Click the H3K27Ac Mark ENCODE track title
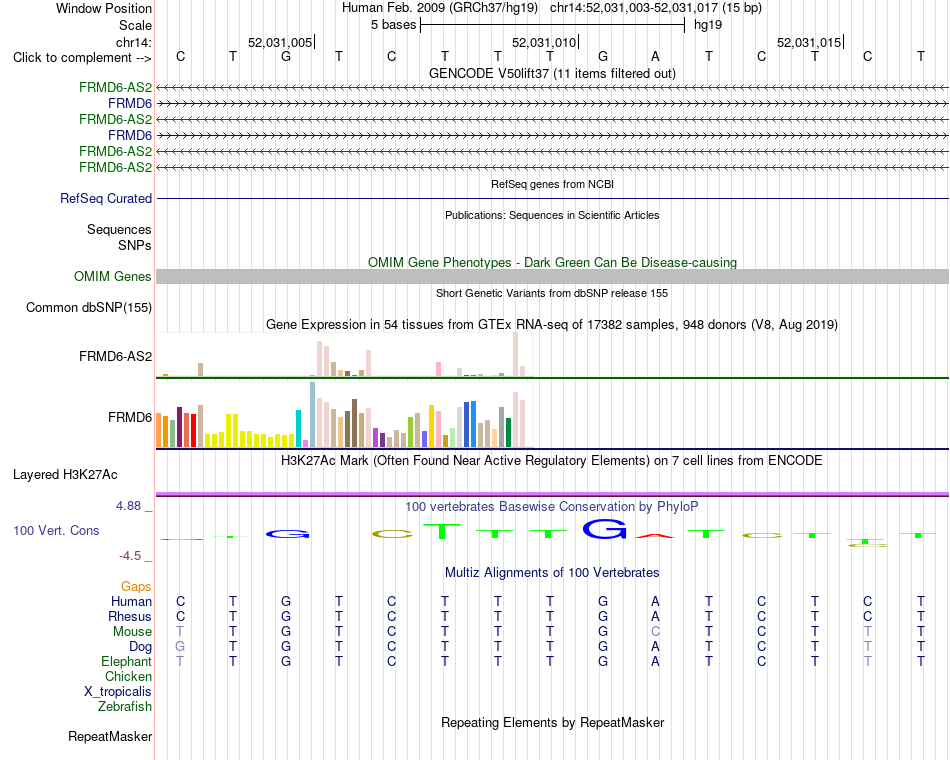Image resolution: width=950 pixels, height=760 pixels. pos(552,461)
